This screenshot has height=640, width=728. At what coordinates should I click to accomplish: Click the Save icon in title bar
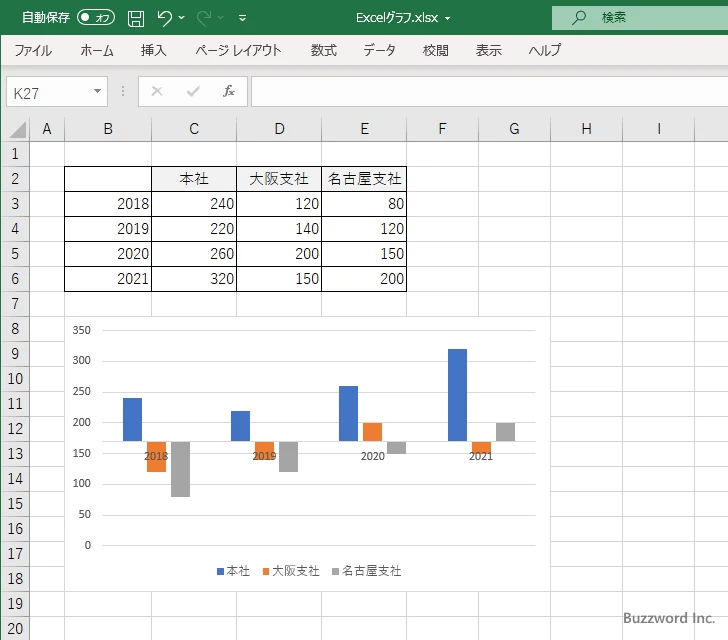click(136, 18)
